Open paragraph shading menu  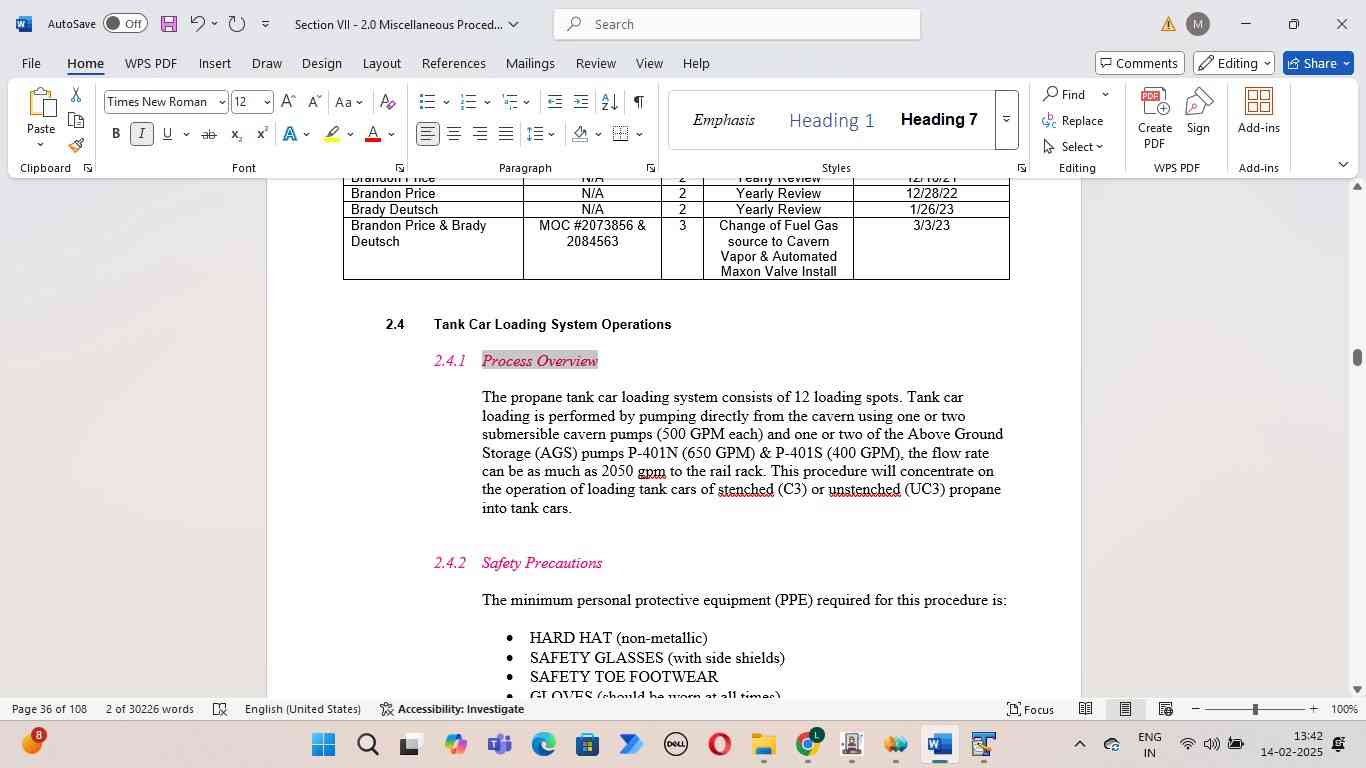point(598,134)
